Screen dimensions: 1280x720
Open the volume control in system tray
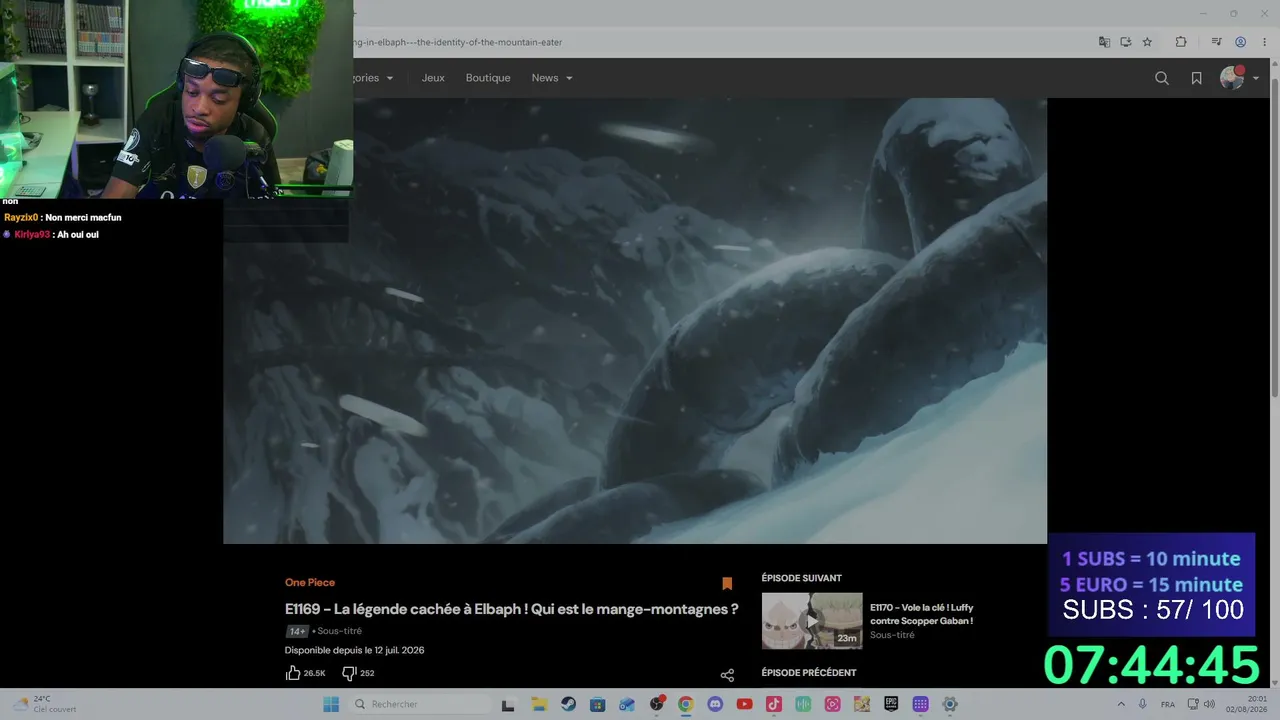(x=1210, y=704)
